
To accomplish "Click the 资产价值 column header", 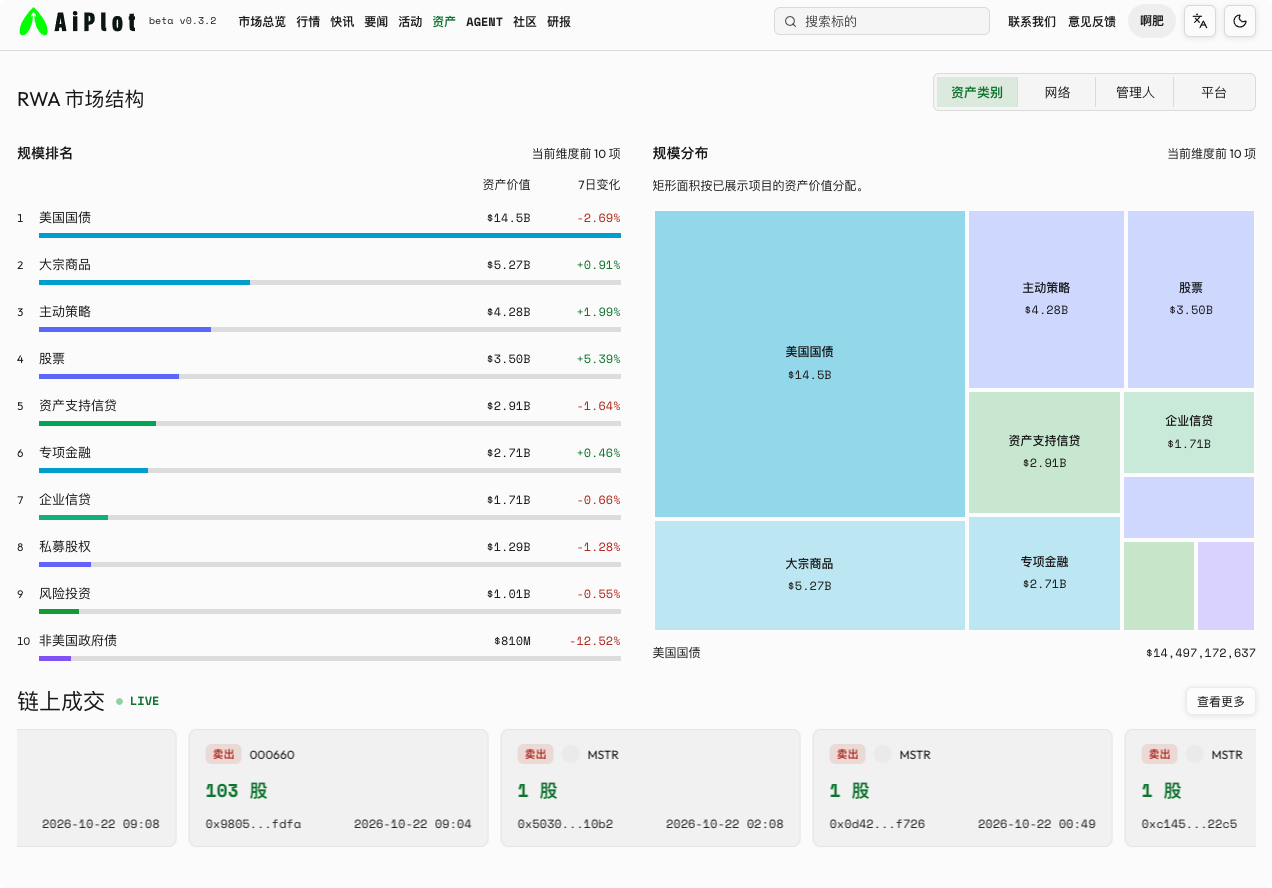I will pyautogui.click(x=507, y=184).
